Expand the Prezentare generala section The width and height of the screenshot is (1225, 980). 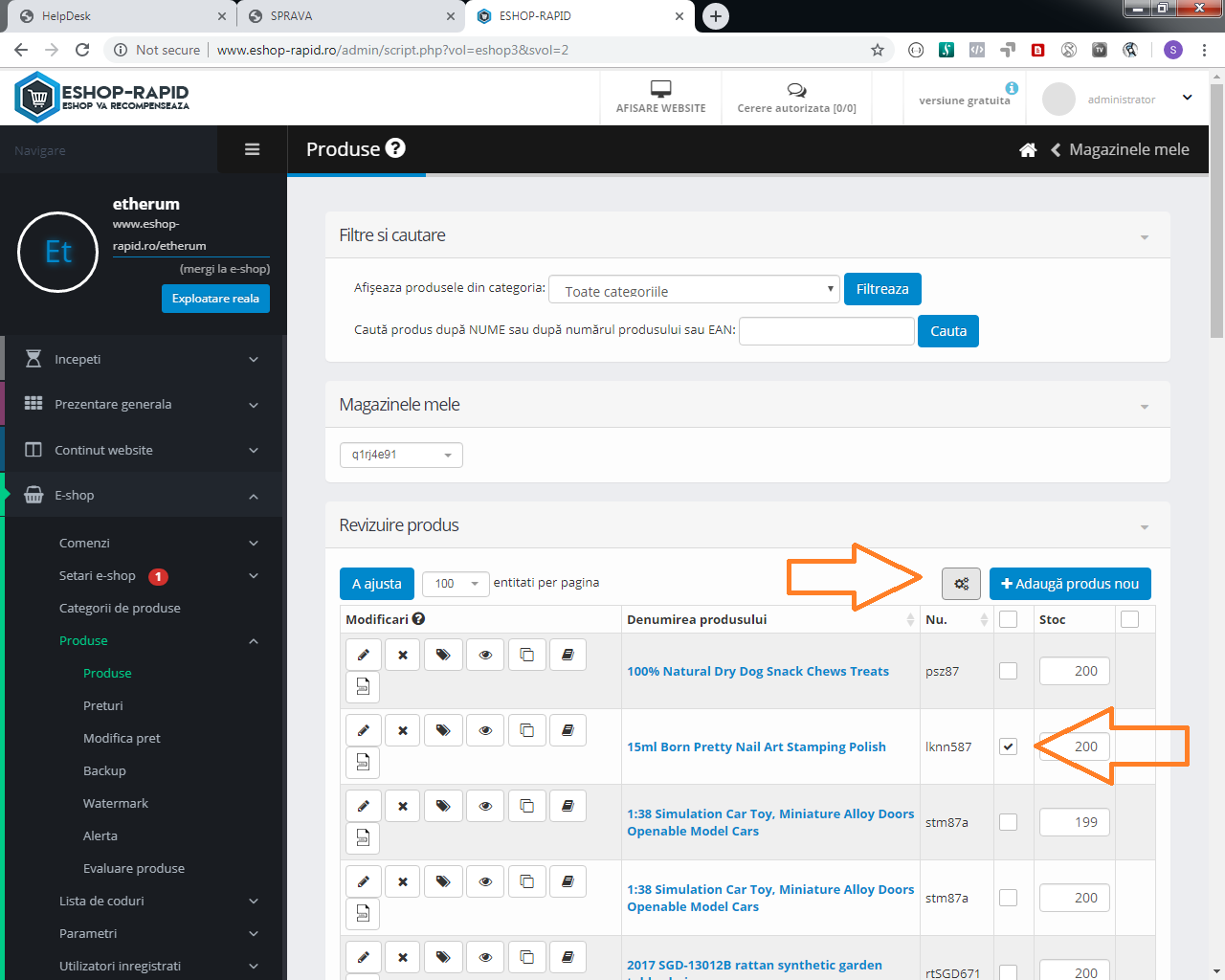(x=144, y=404)
